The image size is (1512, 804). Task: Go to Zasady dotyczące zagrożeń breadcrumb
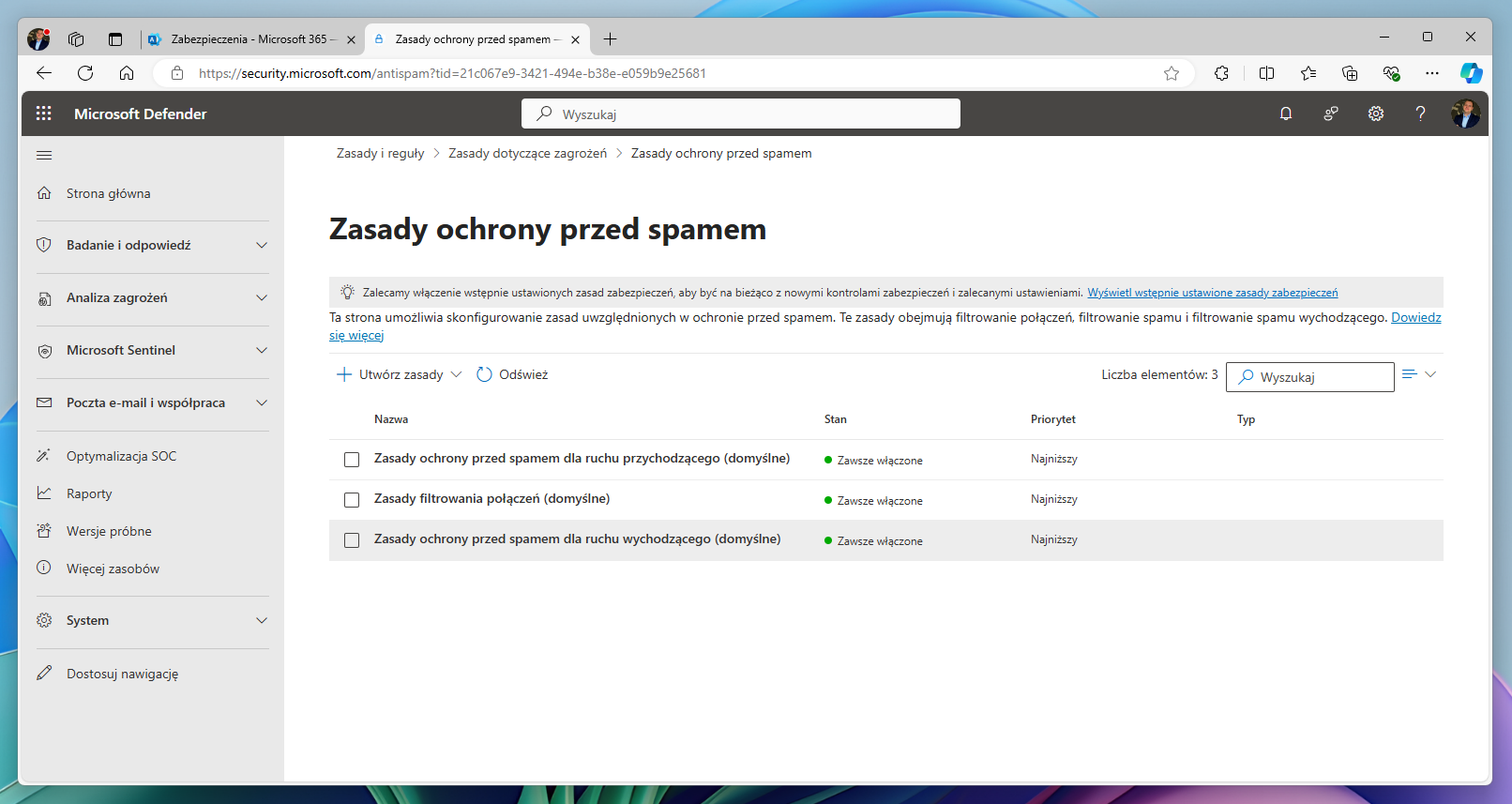pyautogui.click(x=527, y=153)
